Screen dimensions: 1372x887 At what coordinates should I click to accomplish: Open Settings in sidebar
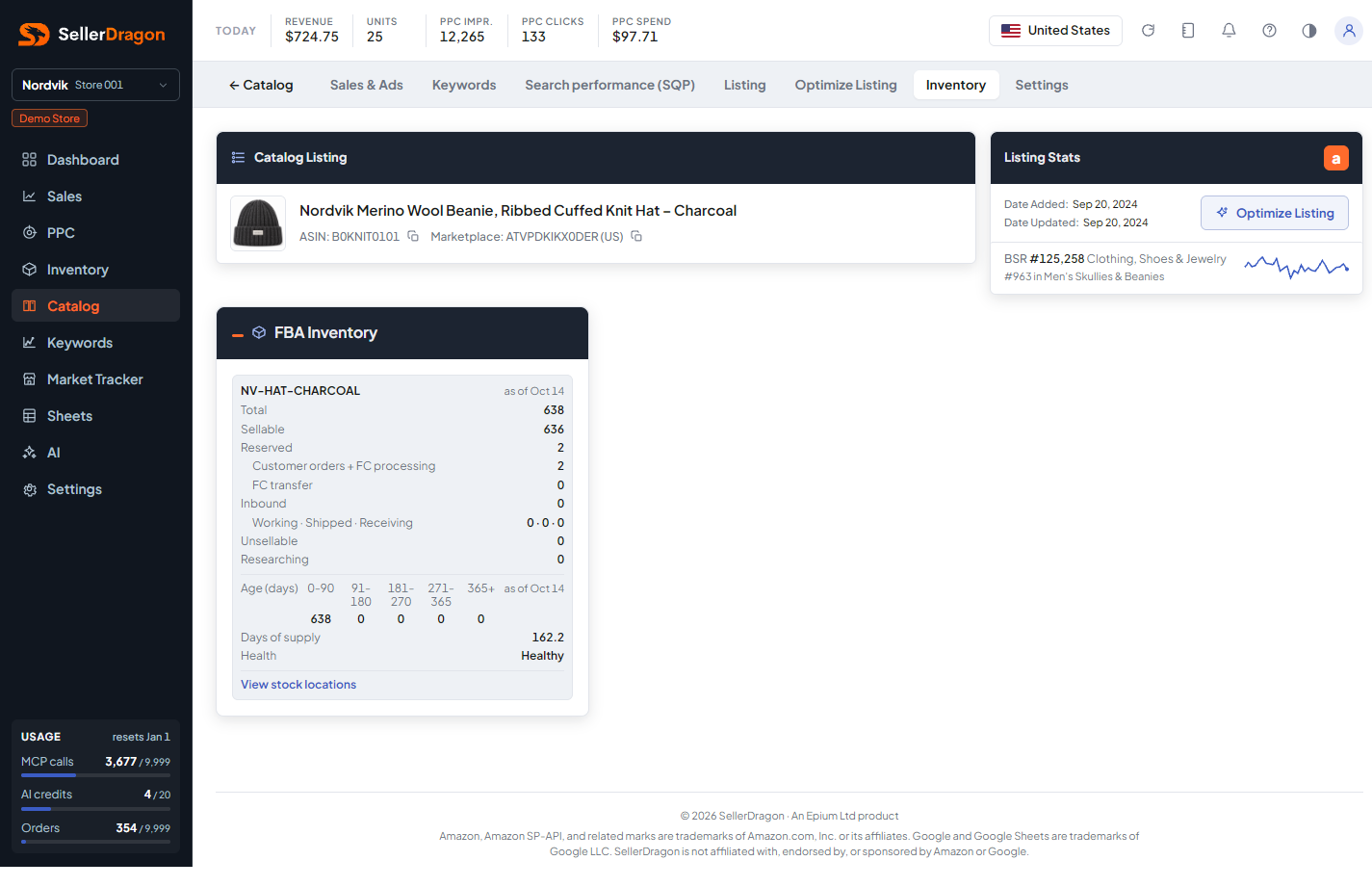pyautogui.click(x=95, y=489)
